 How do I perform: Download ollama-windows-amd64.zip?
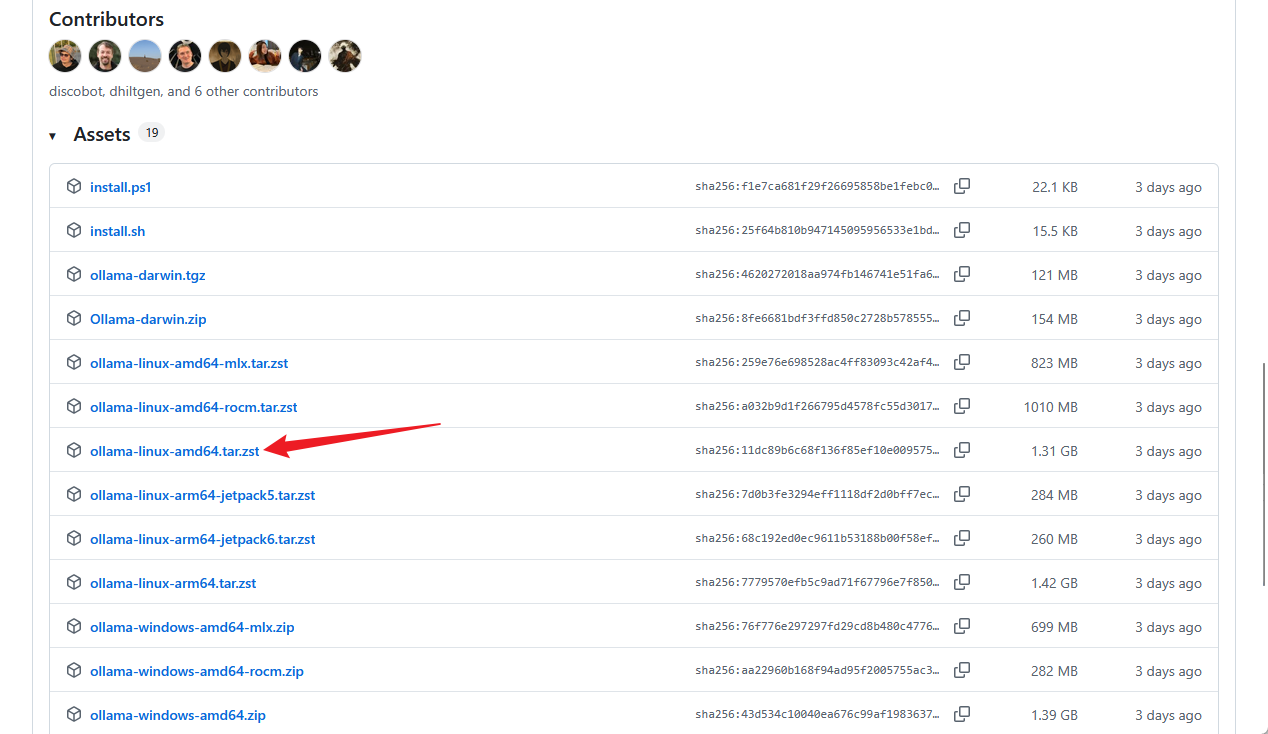click(x=177, y=715)
